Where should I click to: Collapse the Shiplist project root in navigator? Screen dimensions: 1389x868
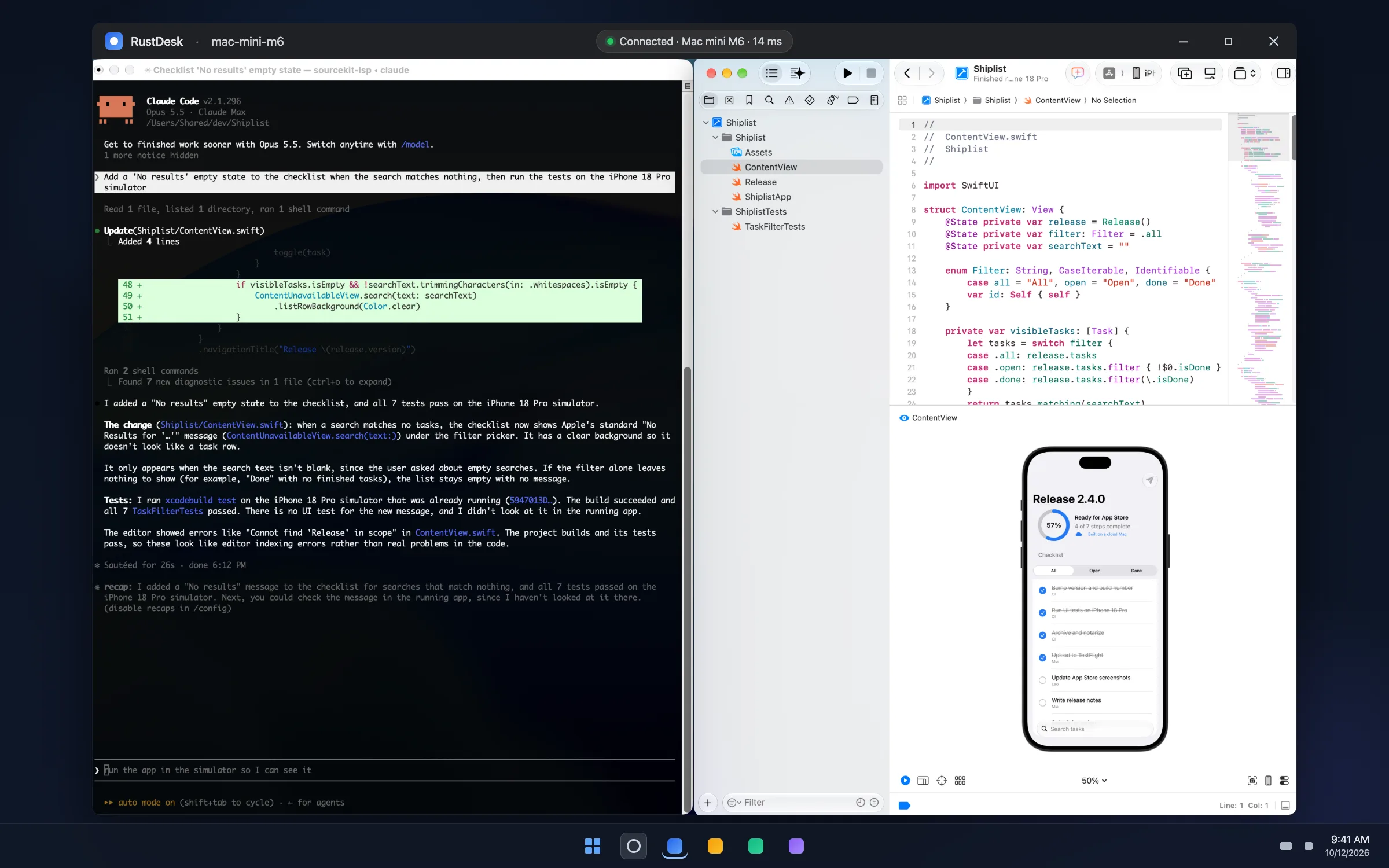point(706,123)
